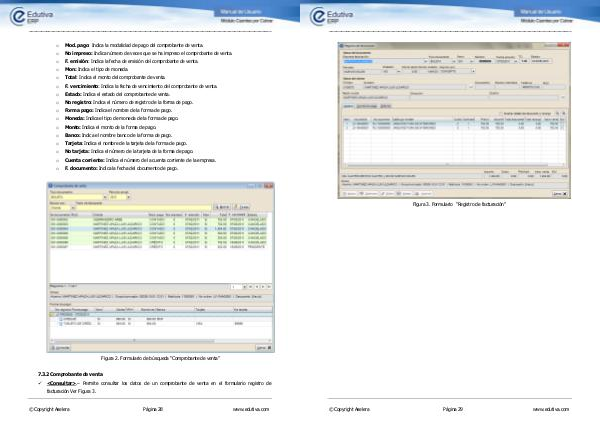Click first small icon button right of detalle checkbox
The image size is (600, 424).
coord(555,112)
